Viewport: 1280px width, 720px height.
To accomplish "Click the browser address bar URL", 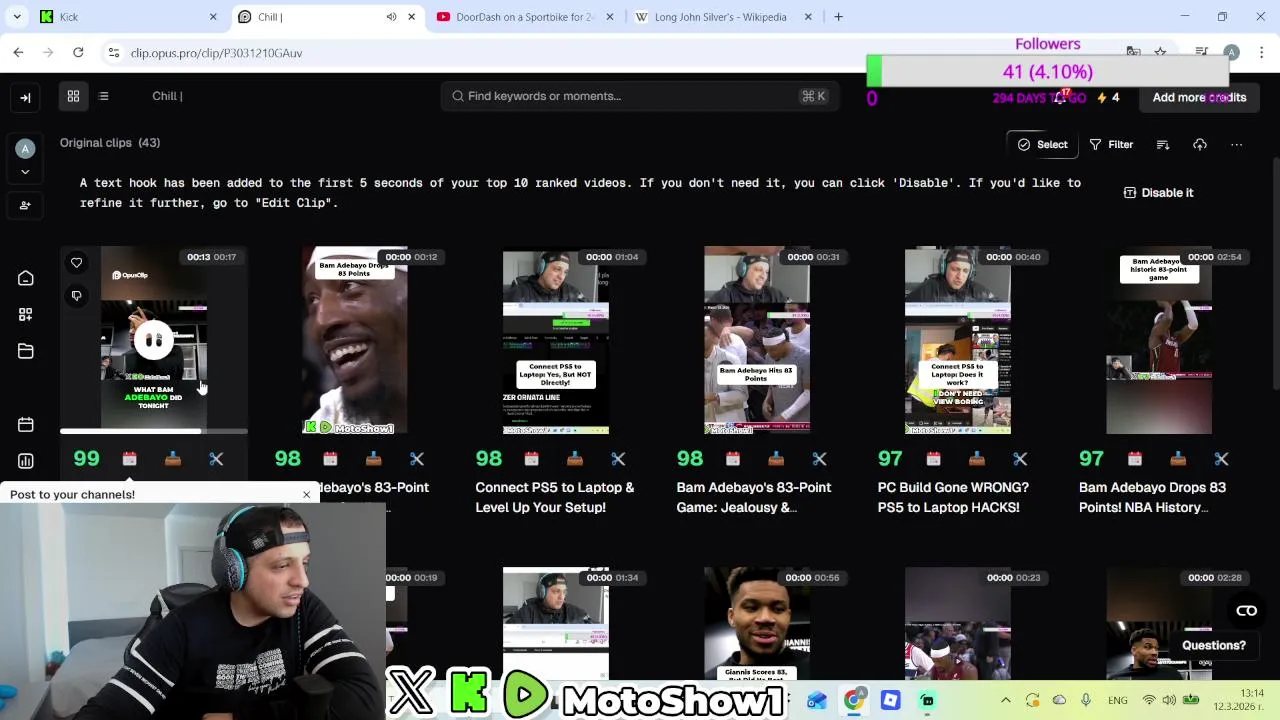I will tap(216, 53).
